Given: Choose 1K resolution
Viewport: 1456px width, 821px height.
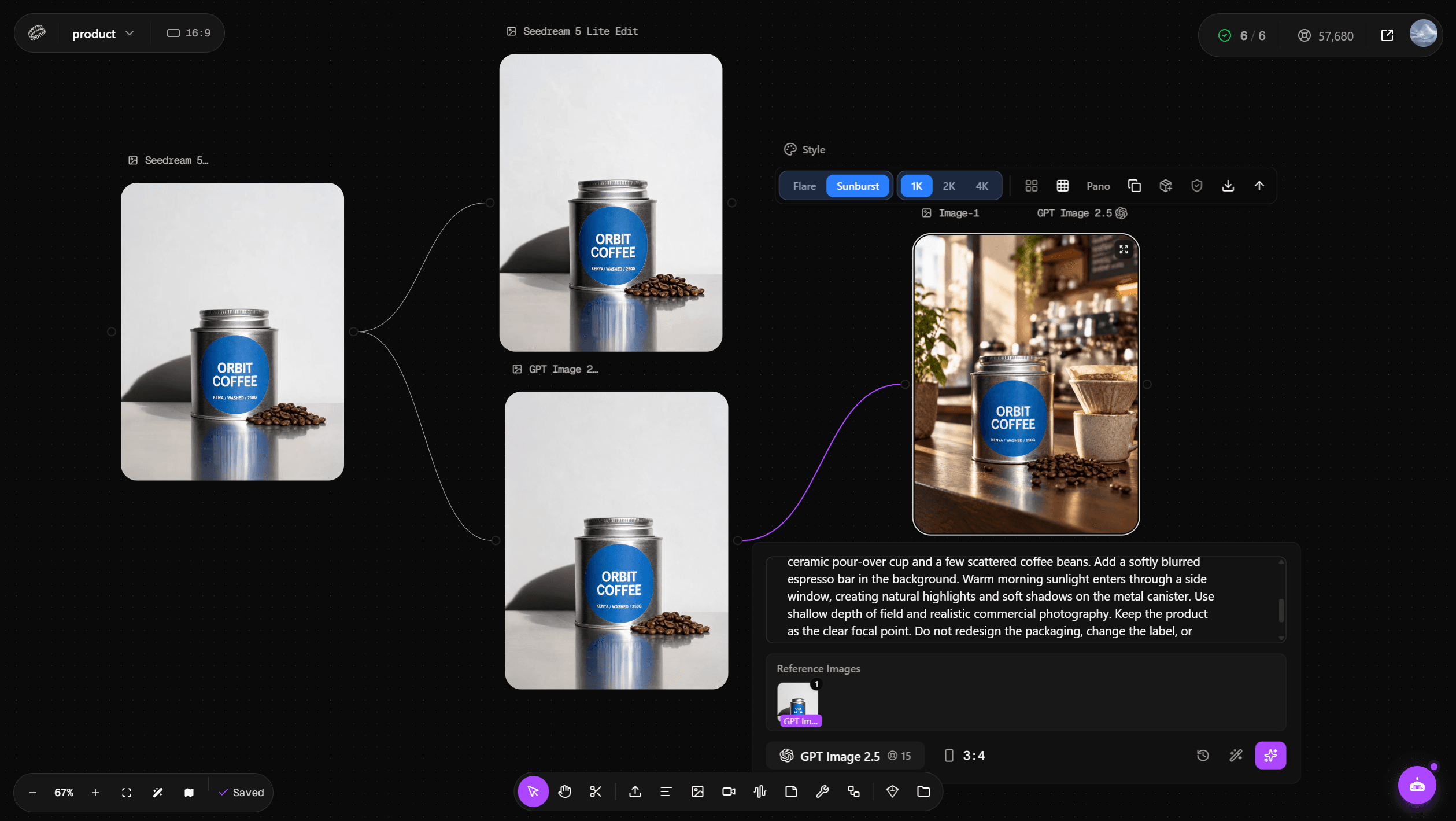Looking at the screenshot, I should (x=917, y=186).
